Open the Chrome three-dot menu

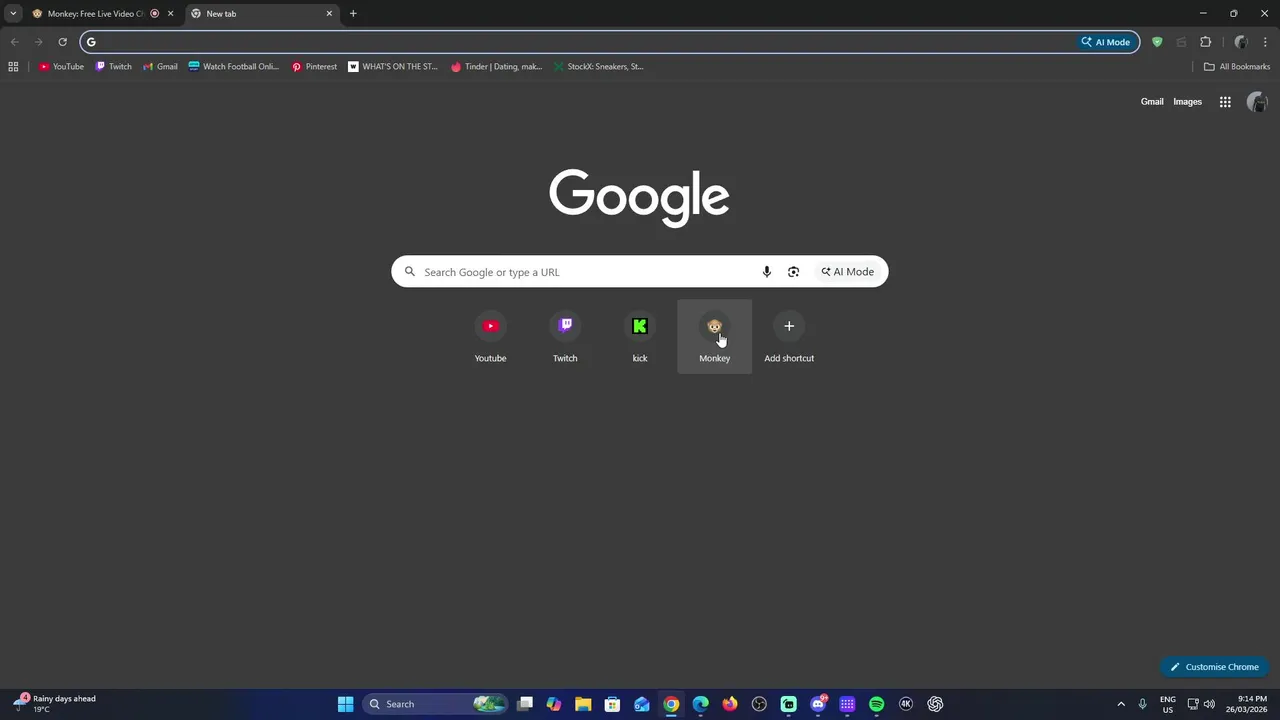click(x=1265, y=42)
